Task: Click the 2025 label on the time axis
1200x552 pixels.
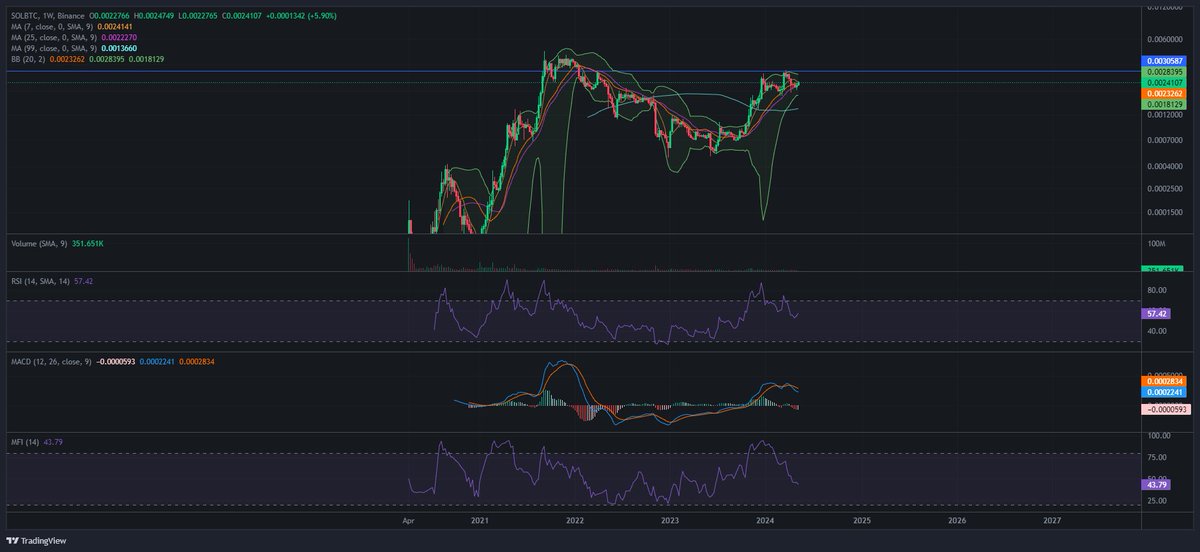Action: (x=862, y=521)
